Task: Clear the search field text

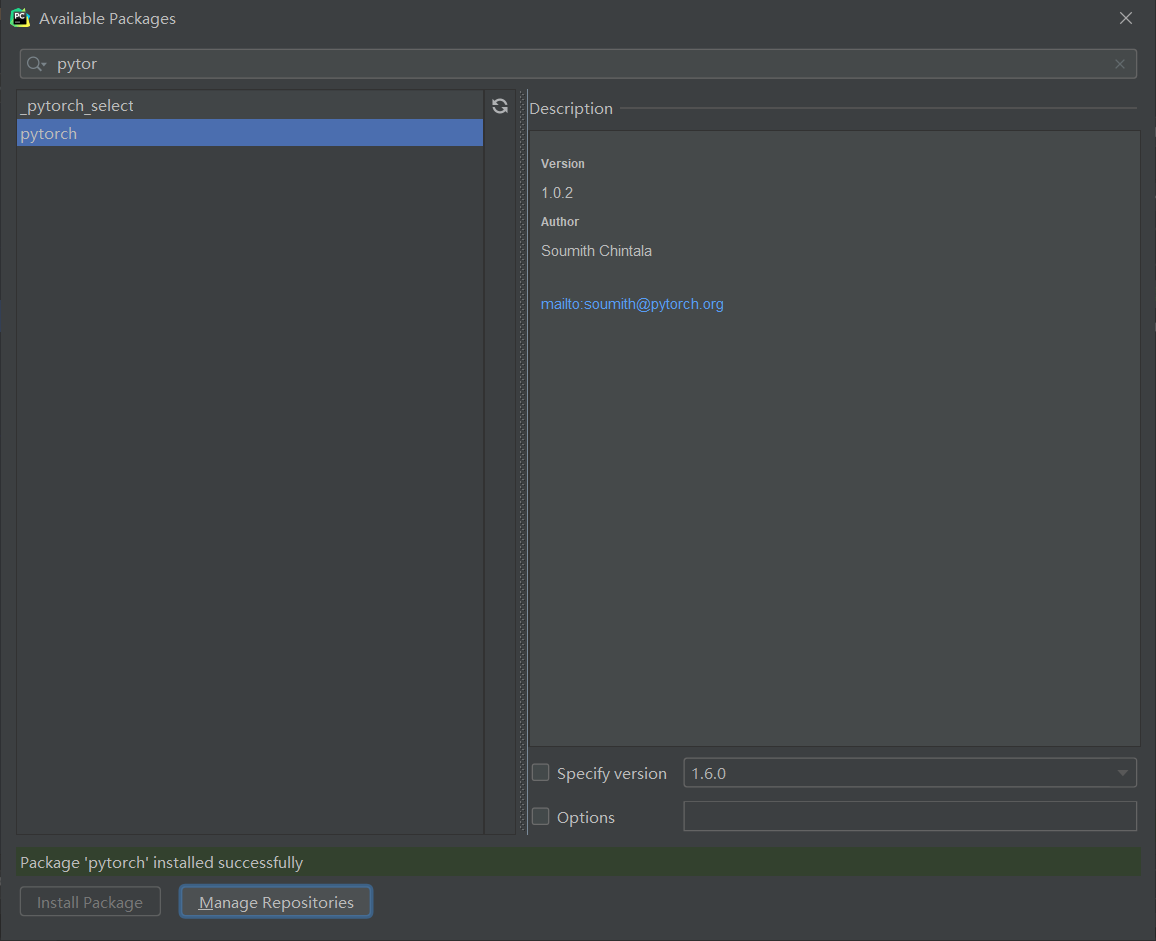Action: [1120, 64]
